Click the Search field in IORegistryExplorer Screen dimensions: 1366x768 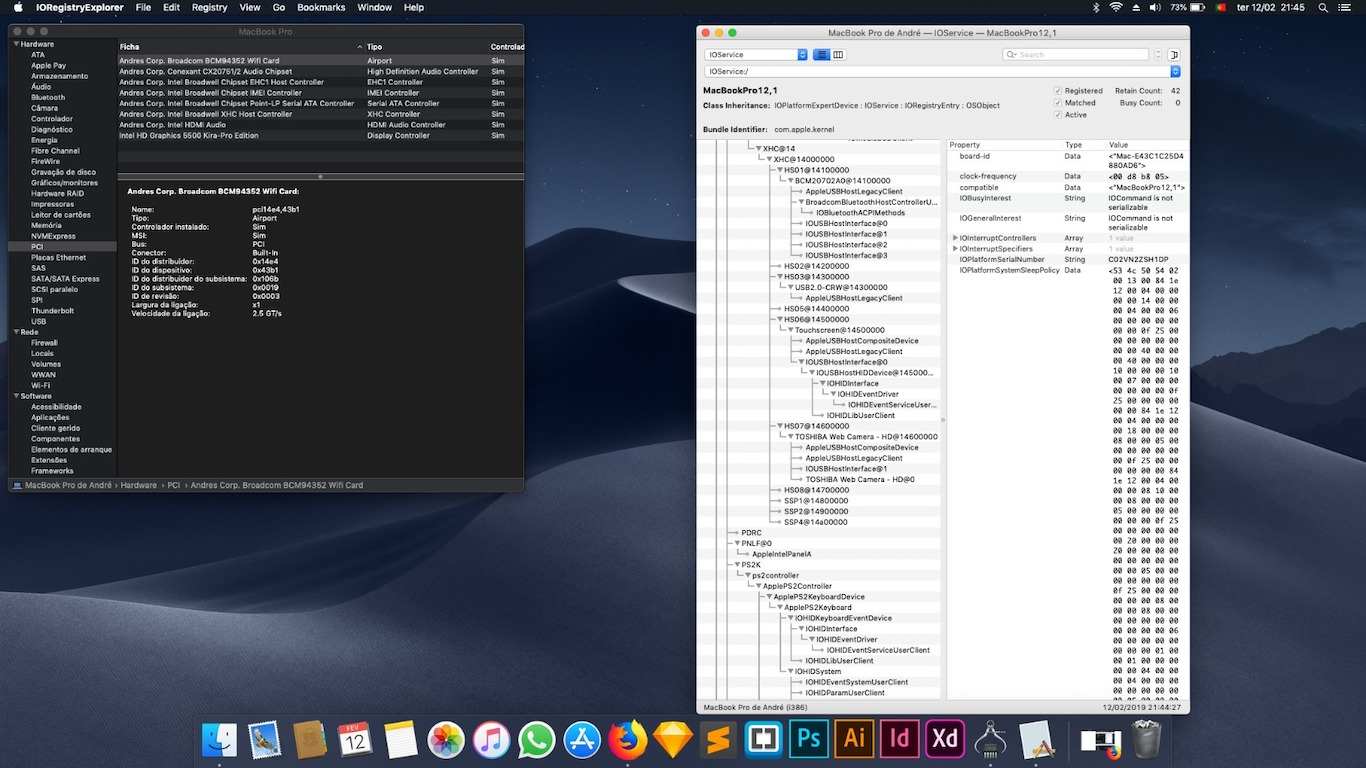1076,55
